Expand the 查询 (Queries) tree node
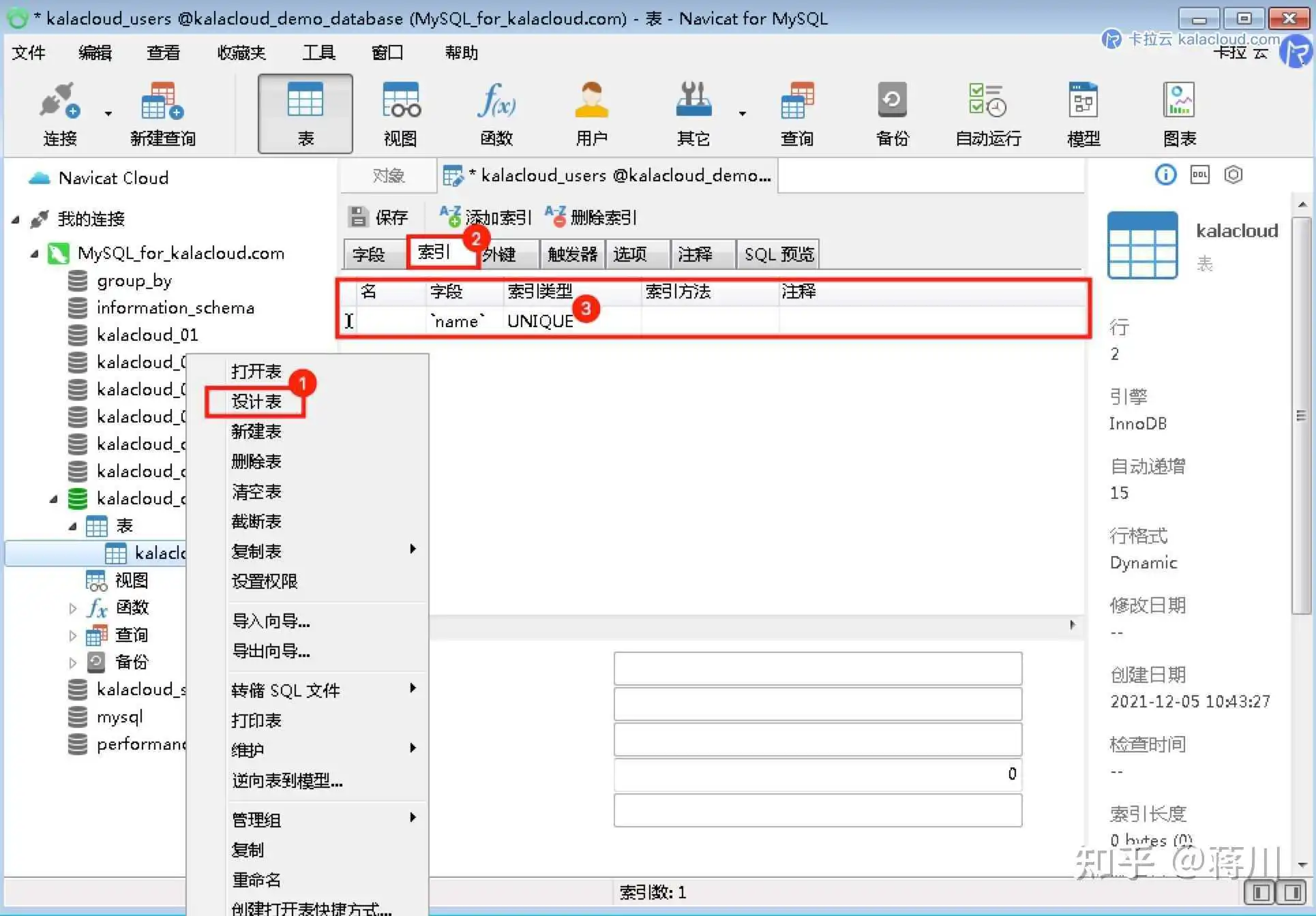Screen dimensions: 1316x916 pos(73,635)
